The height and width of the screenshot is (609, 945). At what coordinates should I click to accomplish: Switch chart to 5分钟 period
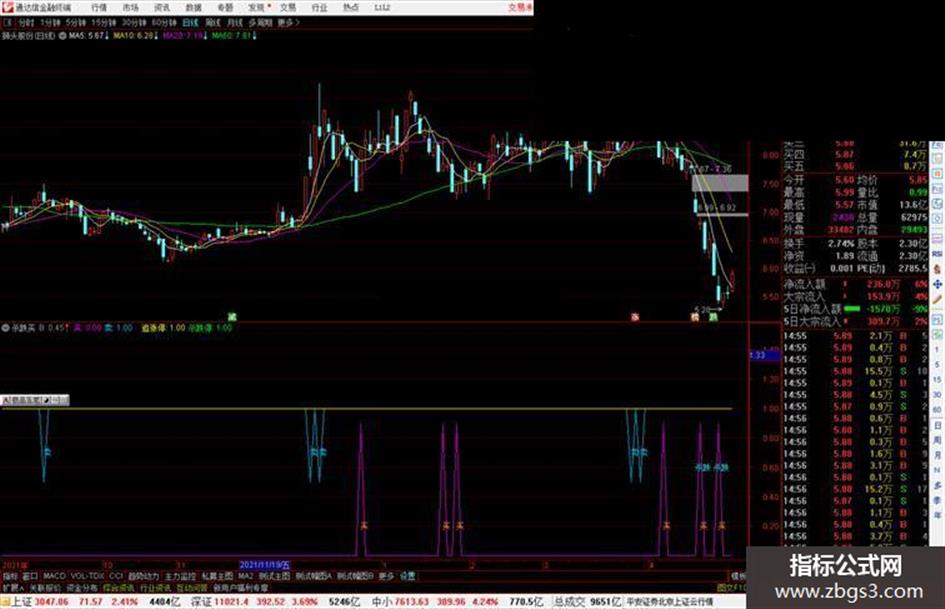point(75,22)
